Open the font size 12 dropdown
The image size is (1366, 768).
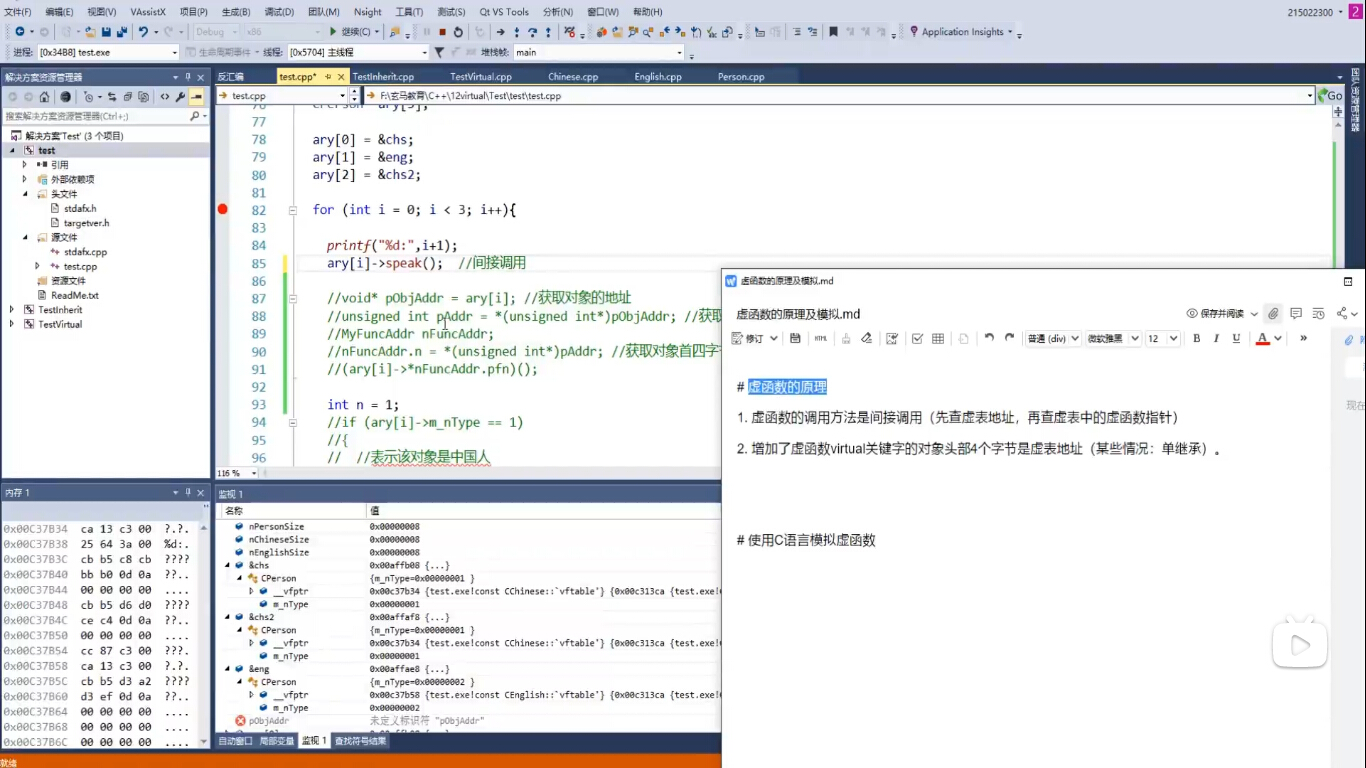click(1162, 339)
